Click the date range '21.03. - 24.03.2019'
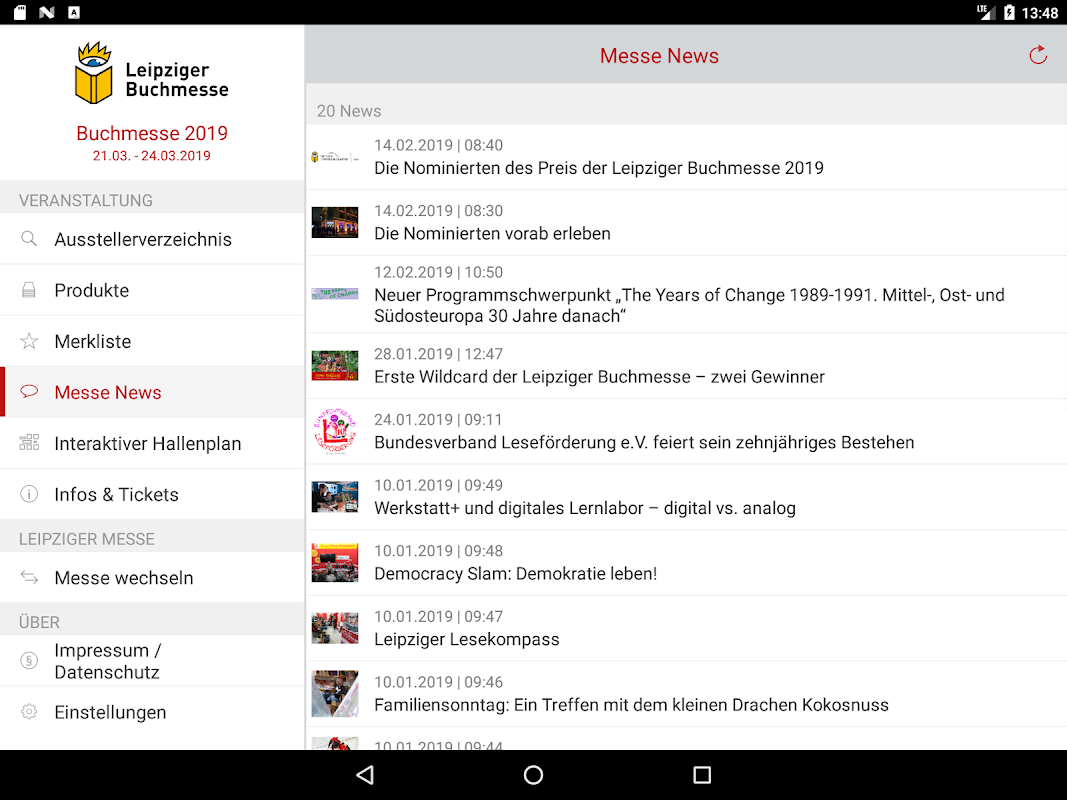Image resolution: width=1067 pixels, height=800 pixels. pyautogui.click(x=152, y=156)
